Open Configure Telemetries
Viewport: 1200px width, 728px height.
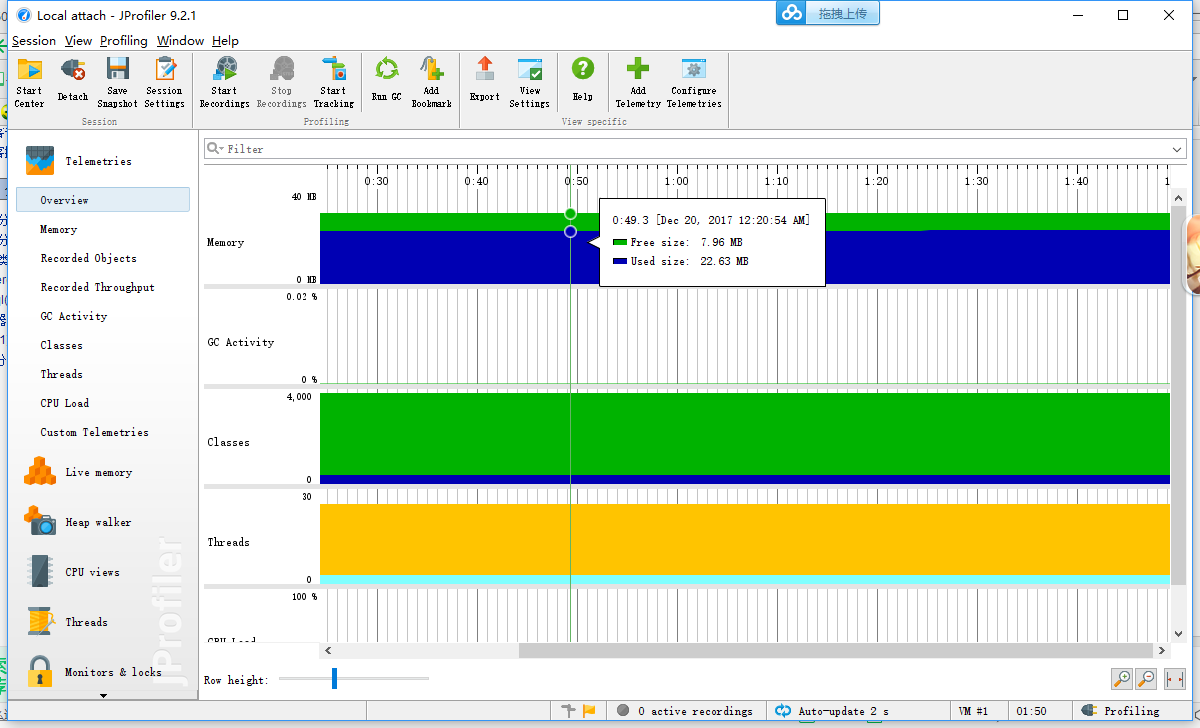coord(694,82)
